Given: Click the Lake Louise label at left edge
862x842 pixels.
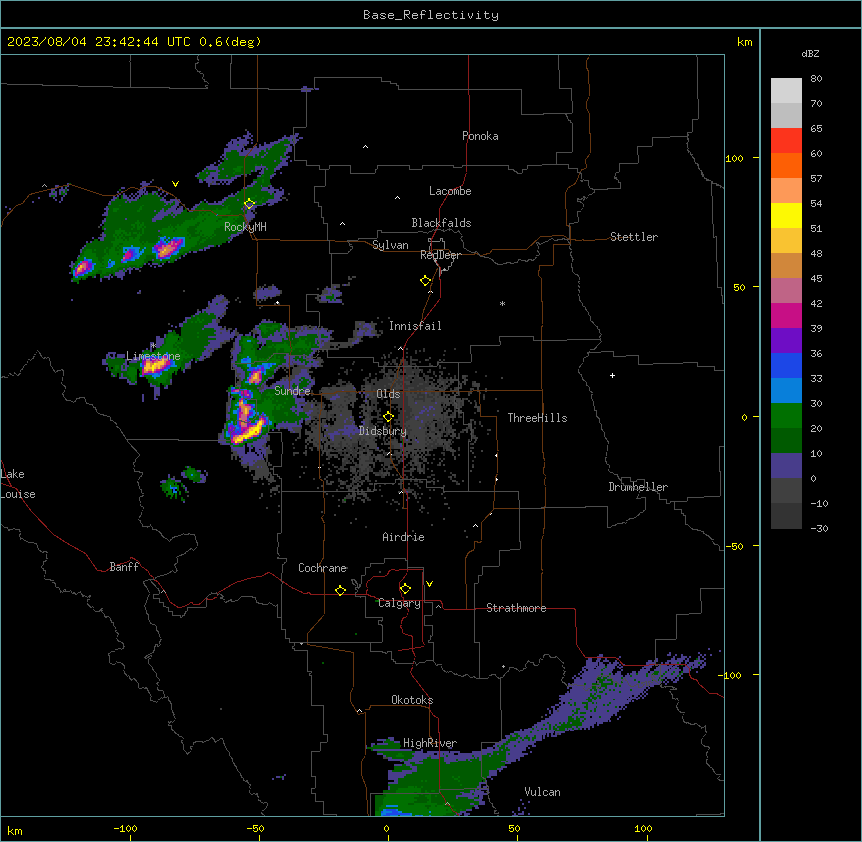Looking at the screenshot, I should coord(18,484).
